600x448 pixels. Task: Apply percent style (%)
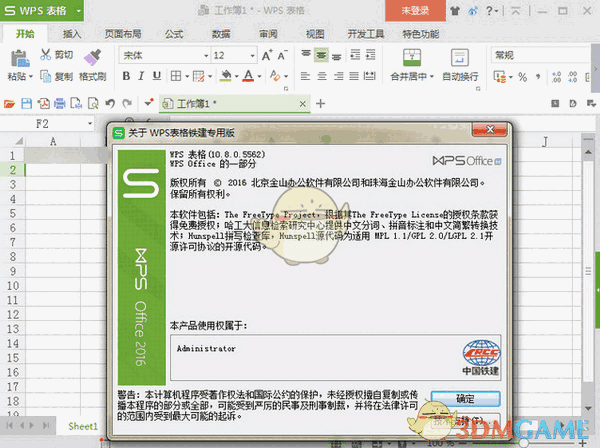coord(522,77)
